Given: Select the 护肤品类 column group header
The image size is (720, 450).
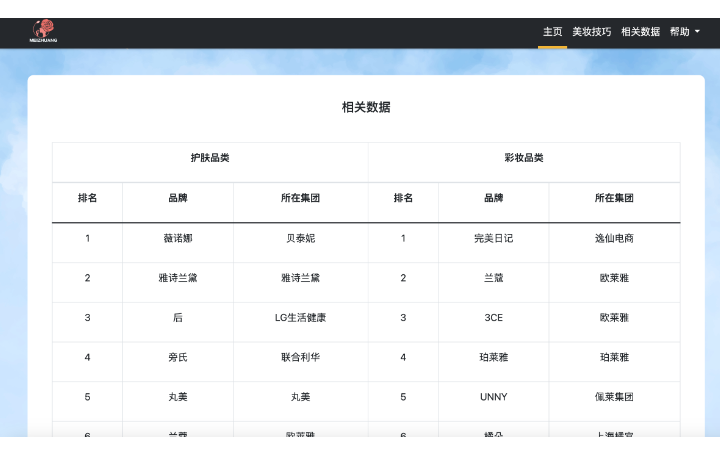Looking at the screenshot, I should pyautogui.click(x=210, y=158).
